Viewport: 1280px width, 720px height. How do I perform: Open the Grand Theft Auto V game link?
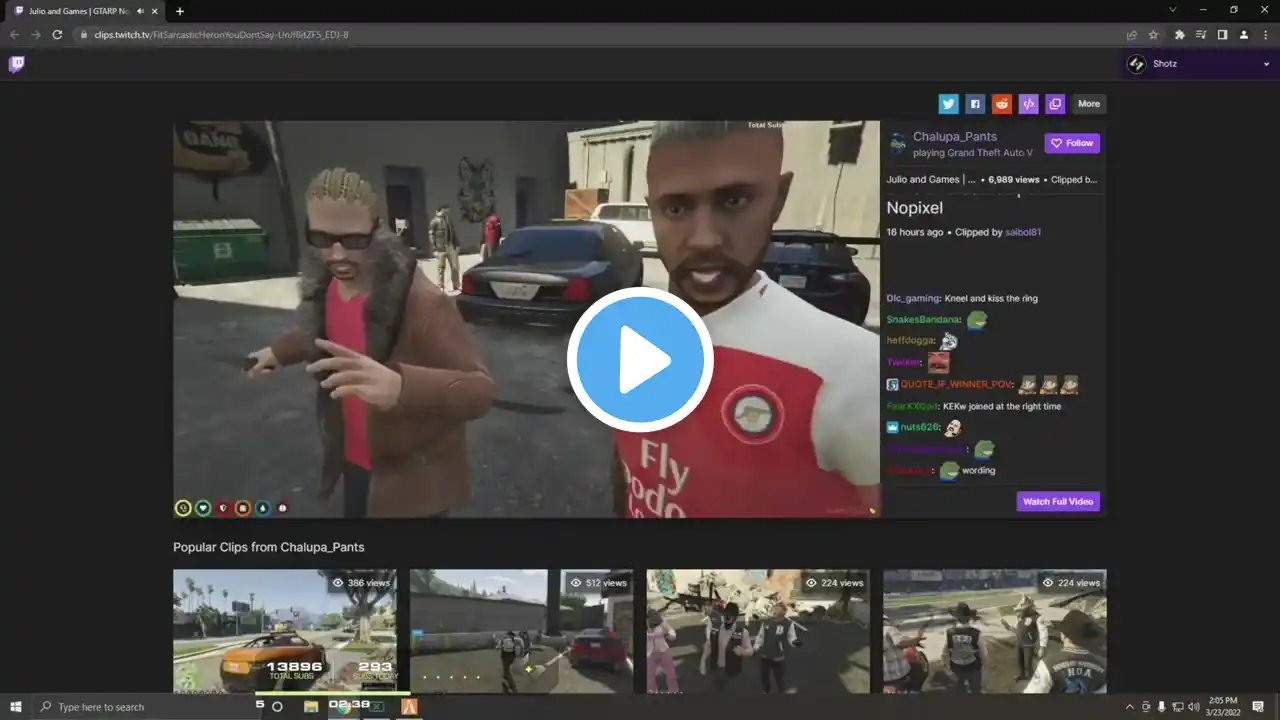point(990,153)
